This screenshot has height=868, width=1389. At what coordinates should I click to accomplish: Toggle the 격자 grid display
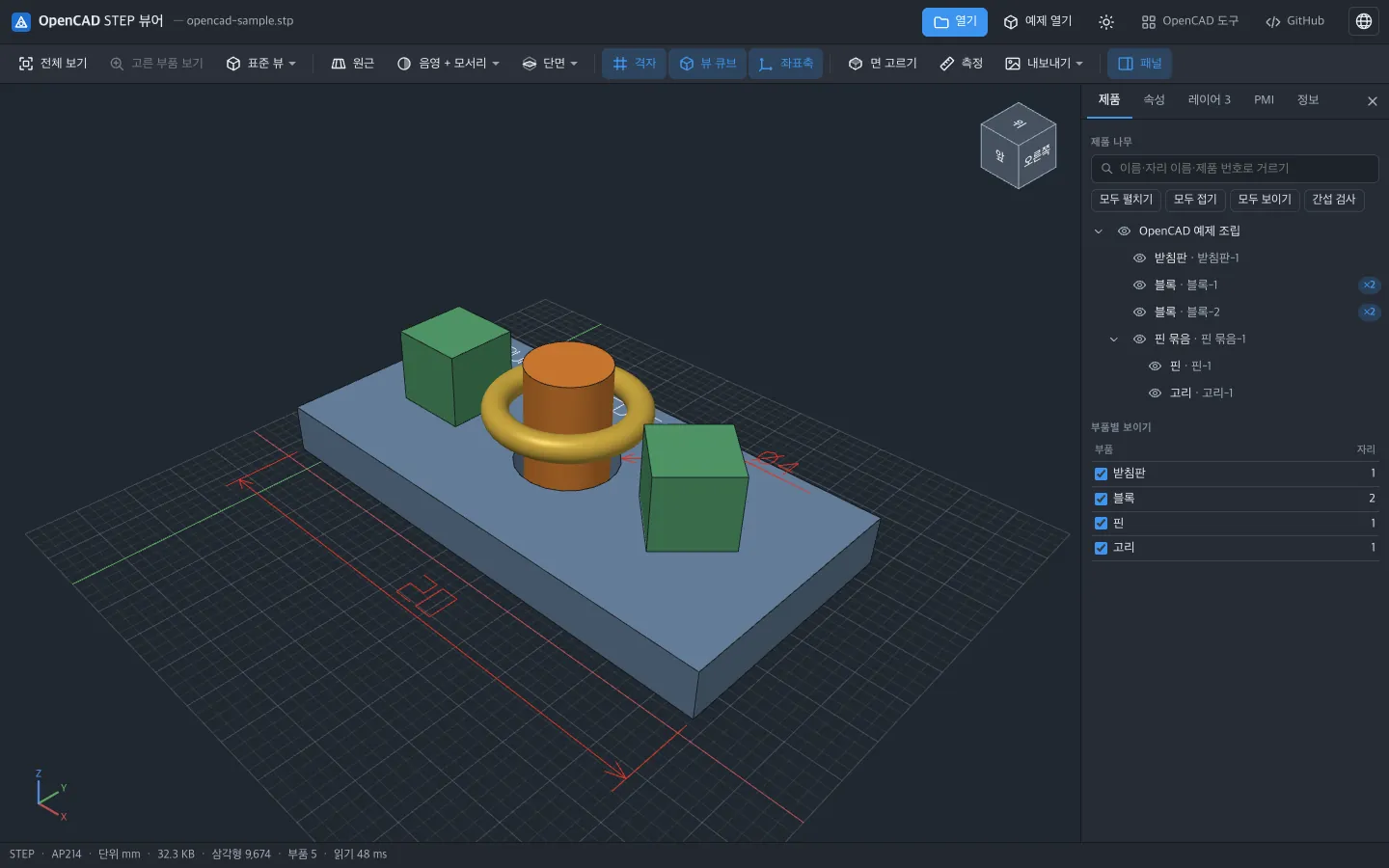tap(634, 64)
